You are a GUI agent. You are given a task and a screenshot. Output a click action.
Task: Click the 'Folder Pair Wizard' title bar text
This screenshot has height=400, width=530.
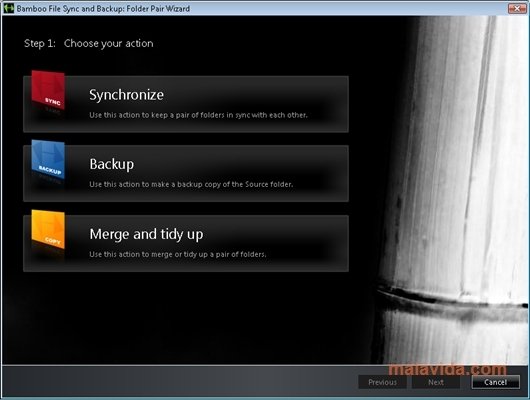point(158,8)
